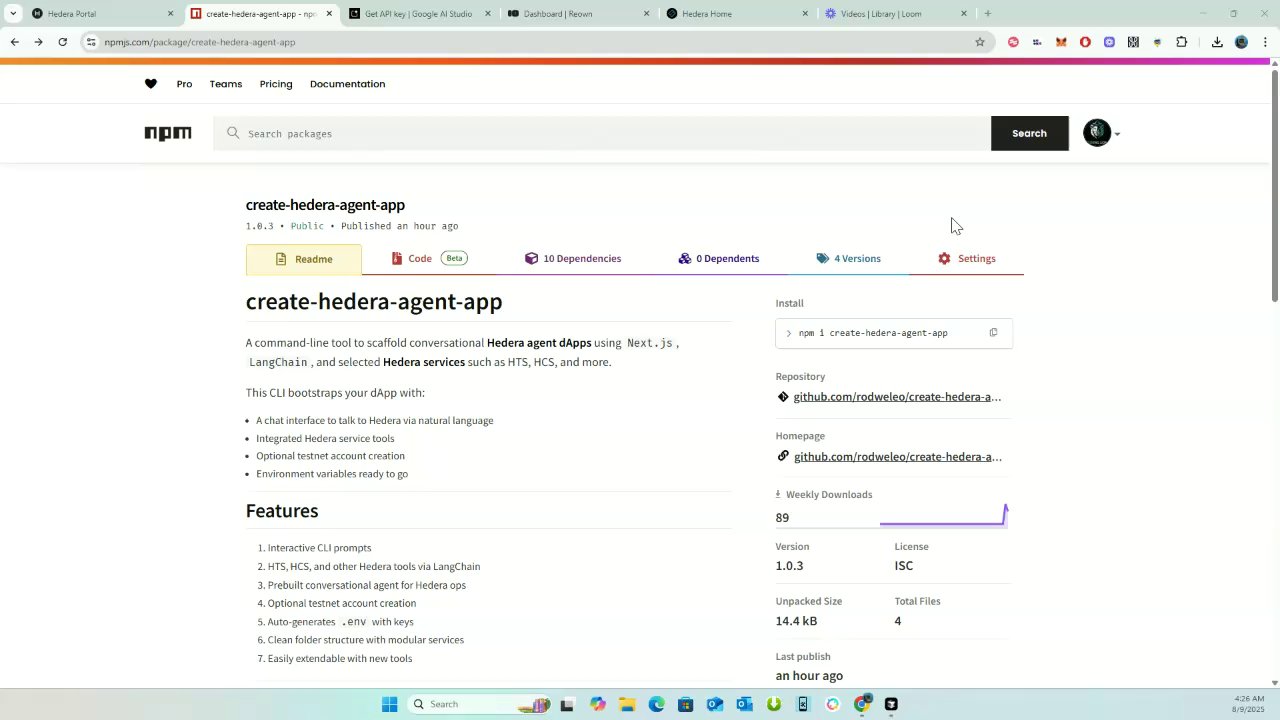Go forward in browser history
The width and height of the screenshot is (1280, 720).
tap(38, 42)
